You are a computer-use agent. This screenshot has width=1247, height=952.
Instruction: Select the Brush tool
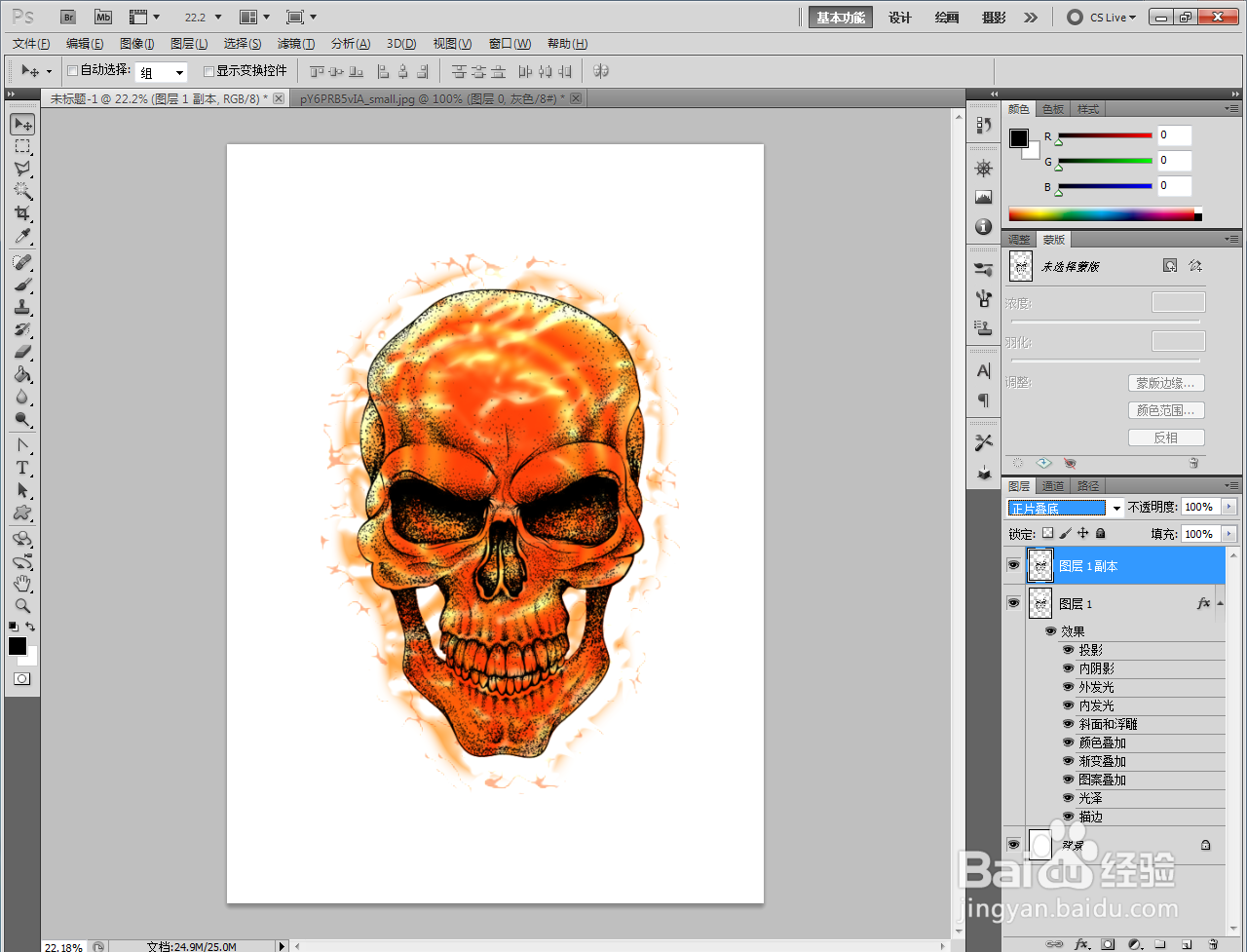[22, 286]
